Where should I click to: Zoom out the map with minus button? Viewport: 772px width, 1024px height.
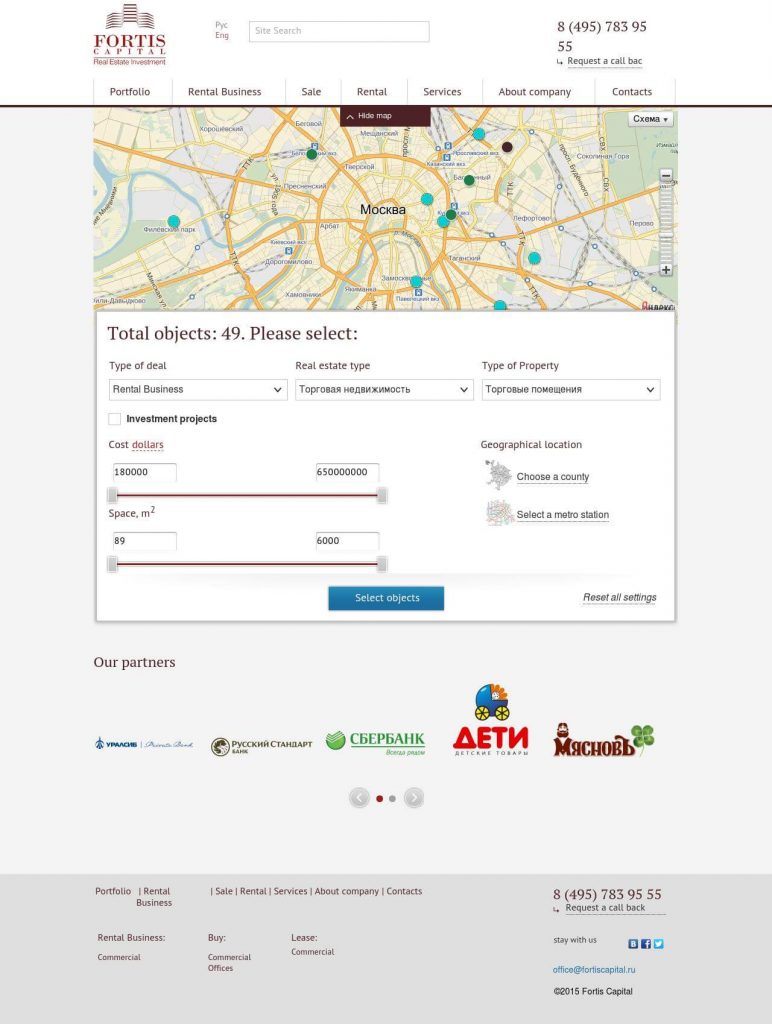(666, 175)
